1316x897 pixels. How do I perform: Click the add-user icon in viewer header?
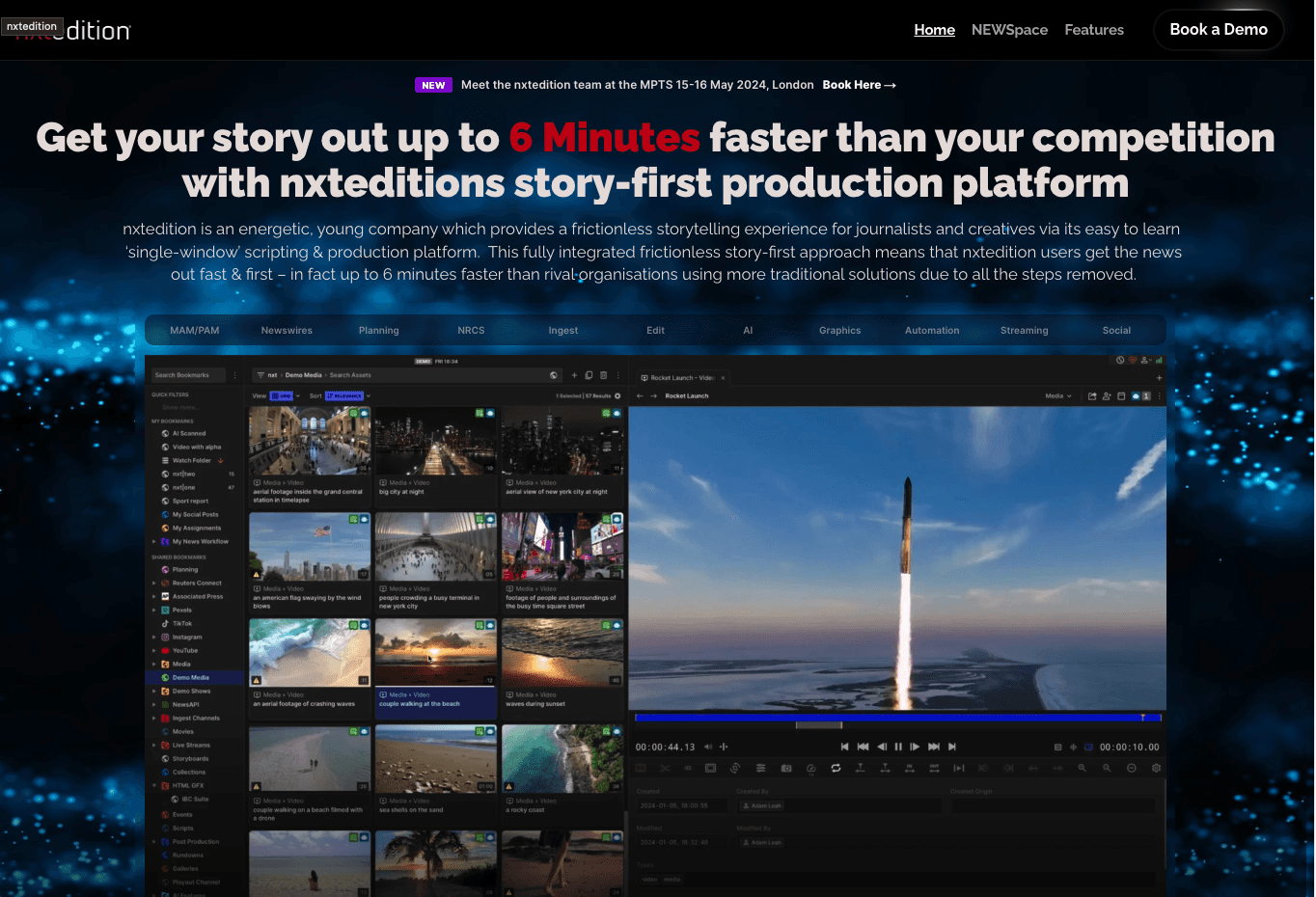point(1107,395)
